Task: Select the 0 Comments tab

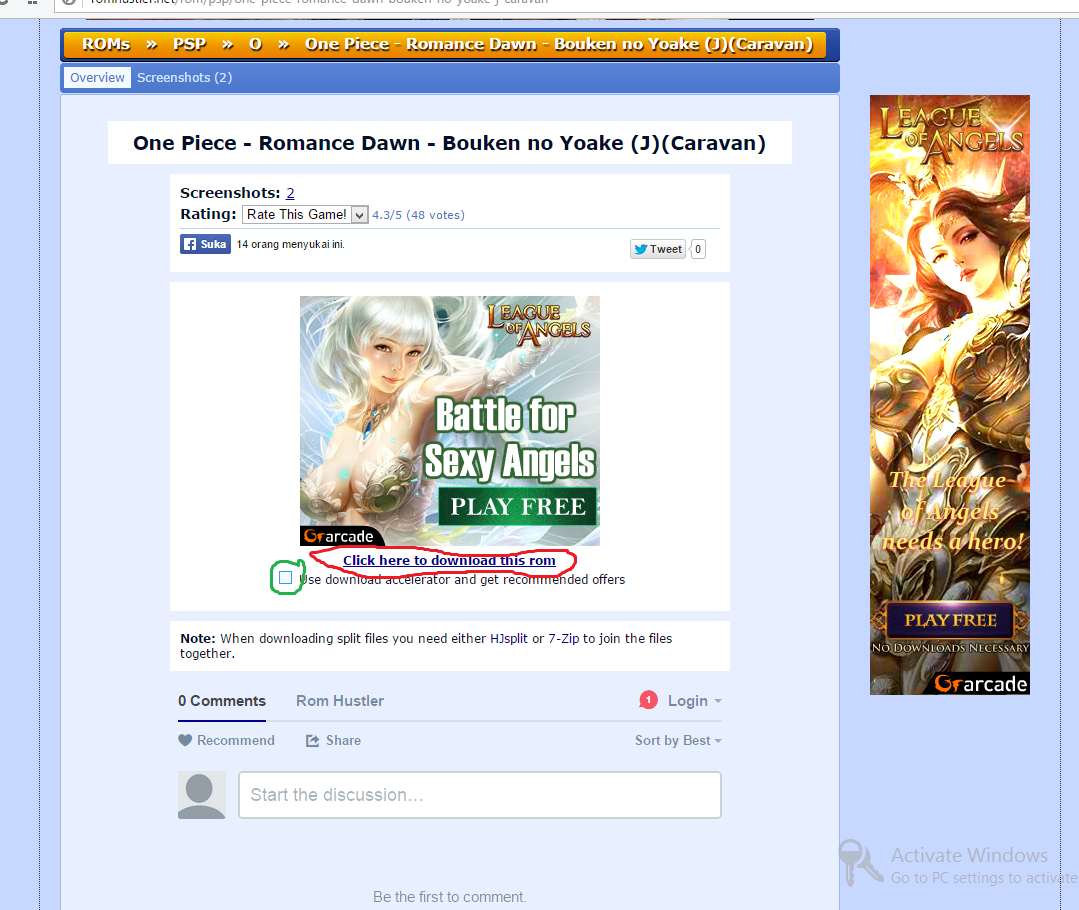Action: 222,701
